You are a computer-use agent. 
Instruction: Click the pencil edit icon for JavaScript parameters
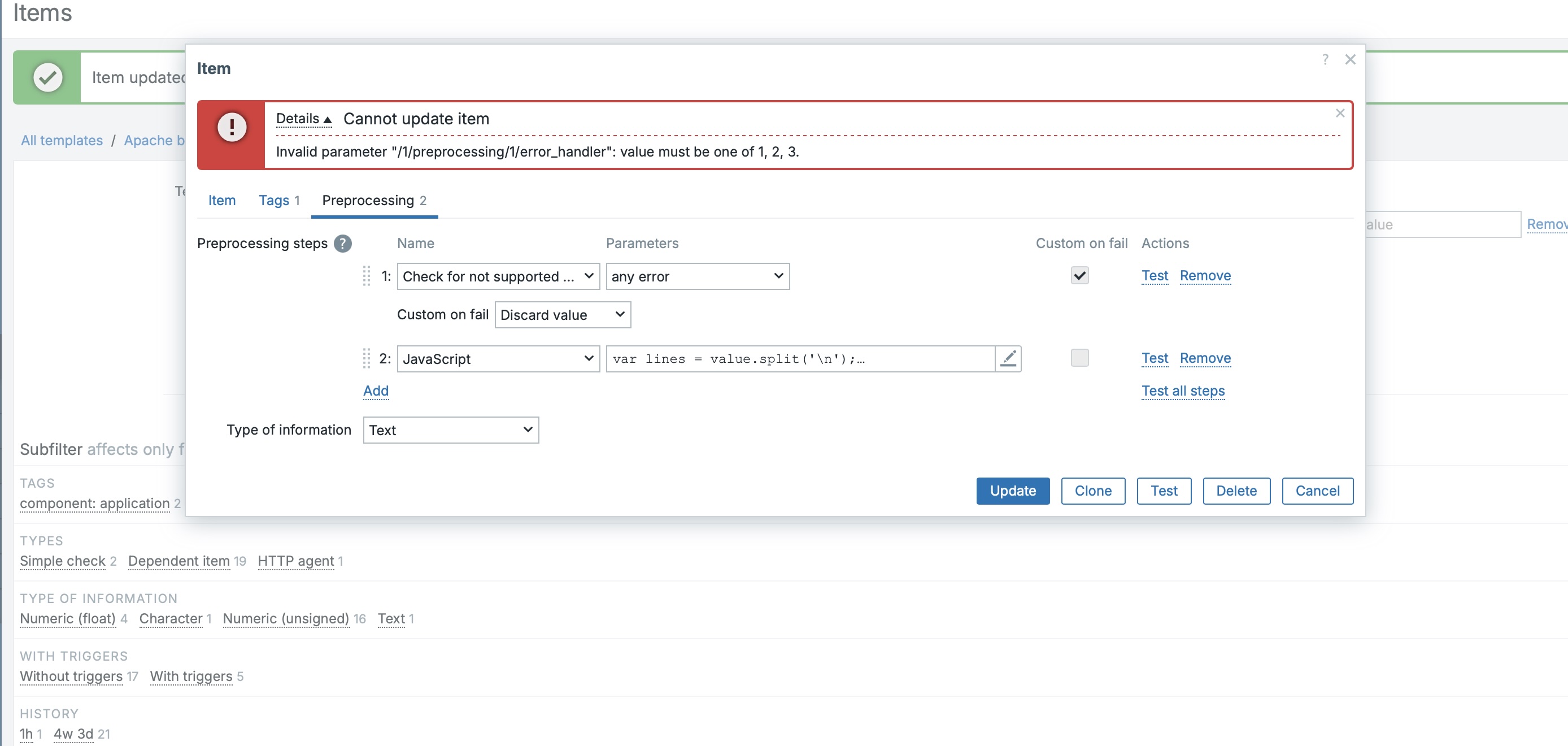[x=1008, y=359]
